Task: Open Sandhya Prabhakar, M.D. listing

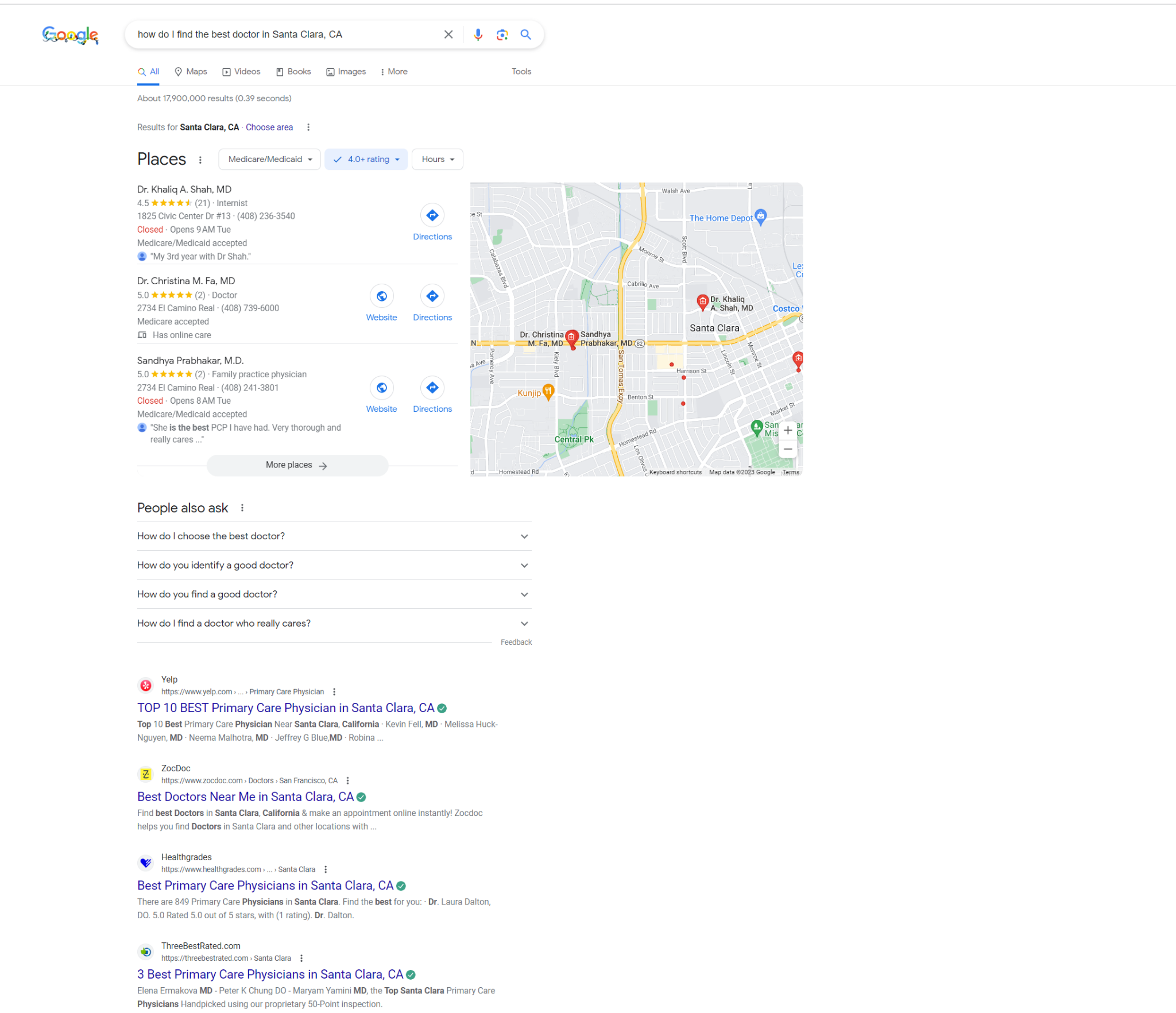Action: tap(191, 361)
